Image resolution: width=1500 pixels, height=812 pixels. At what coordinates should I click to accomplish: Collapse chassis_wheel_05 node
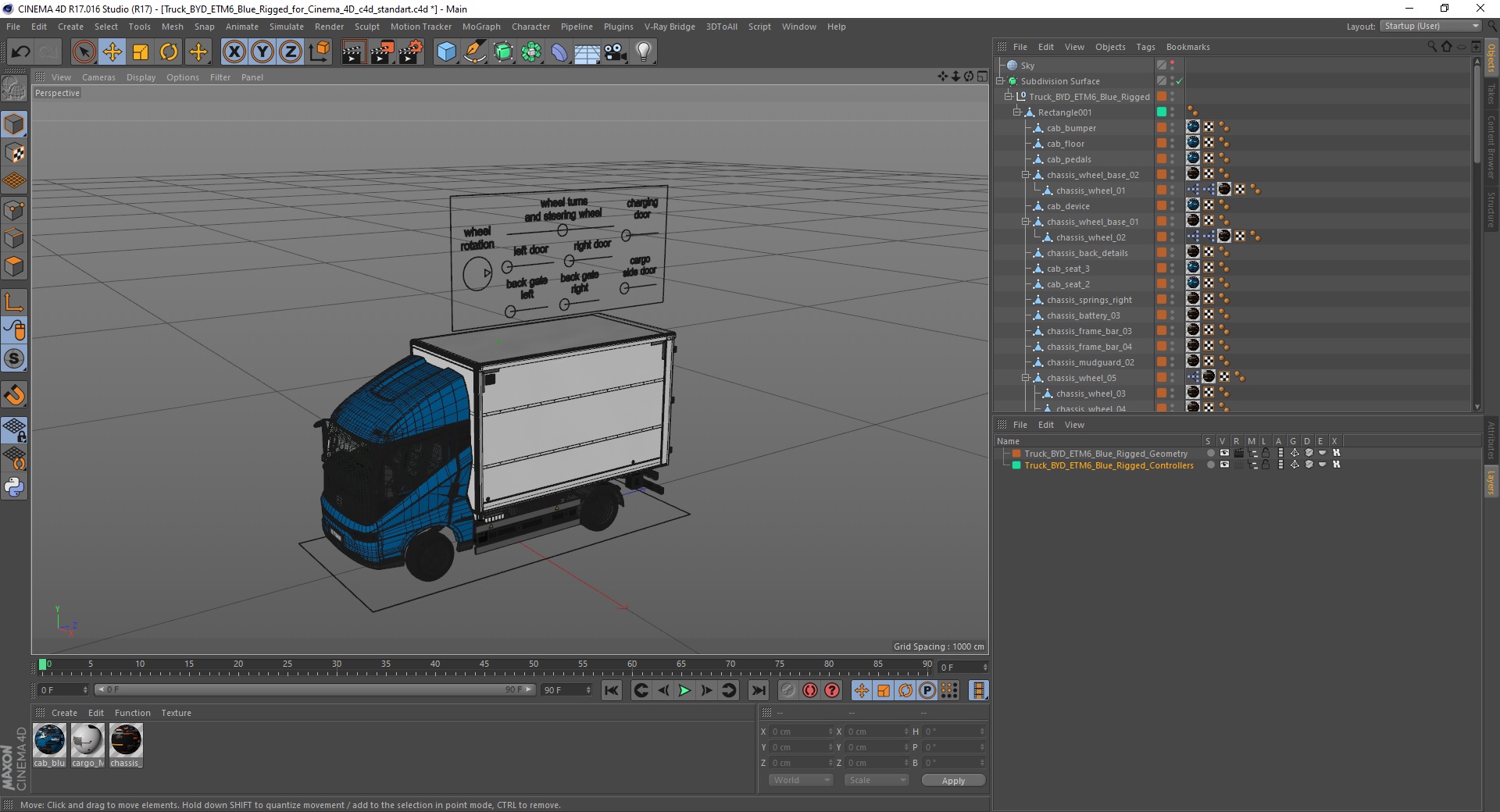[x=1026, y=378]
